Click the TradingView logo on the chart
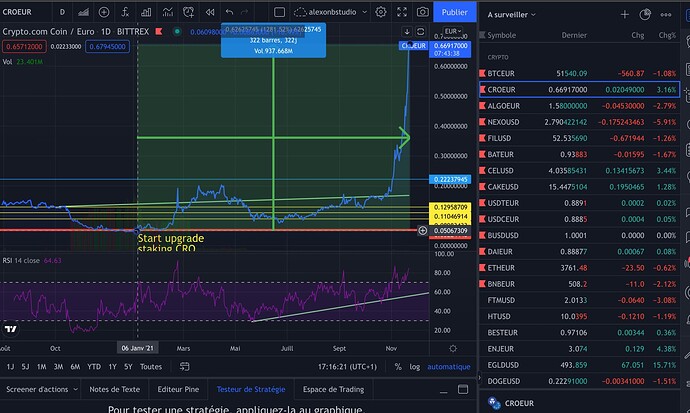Image resolution: width=690 pixels, height=413 pixels. tap(11, 329)
